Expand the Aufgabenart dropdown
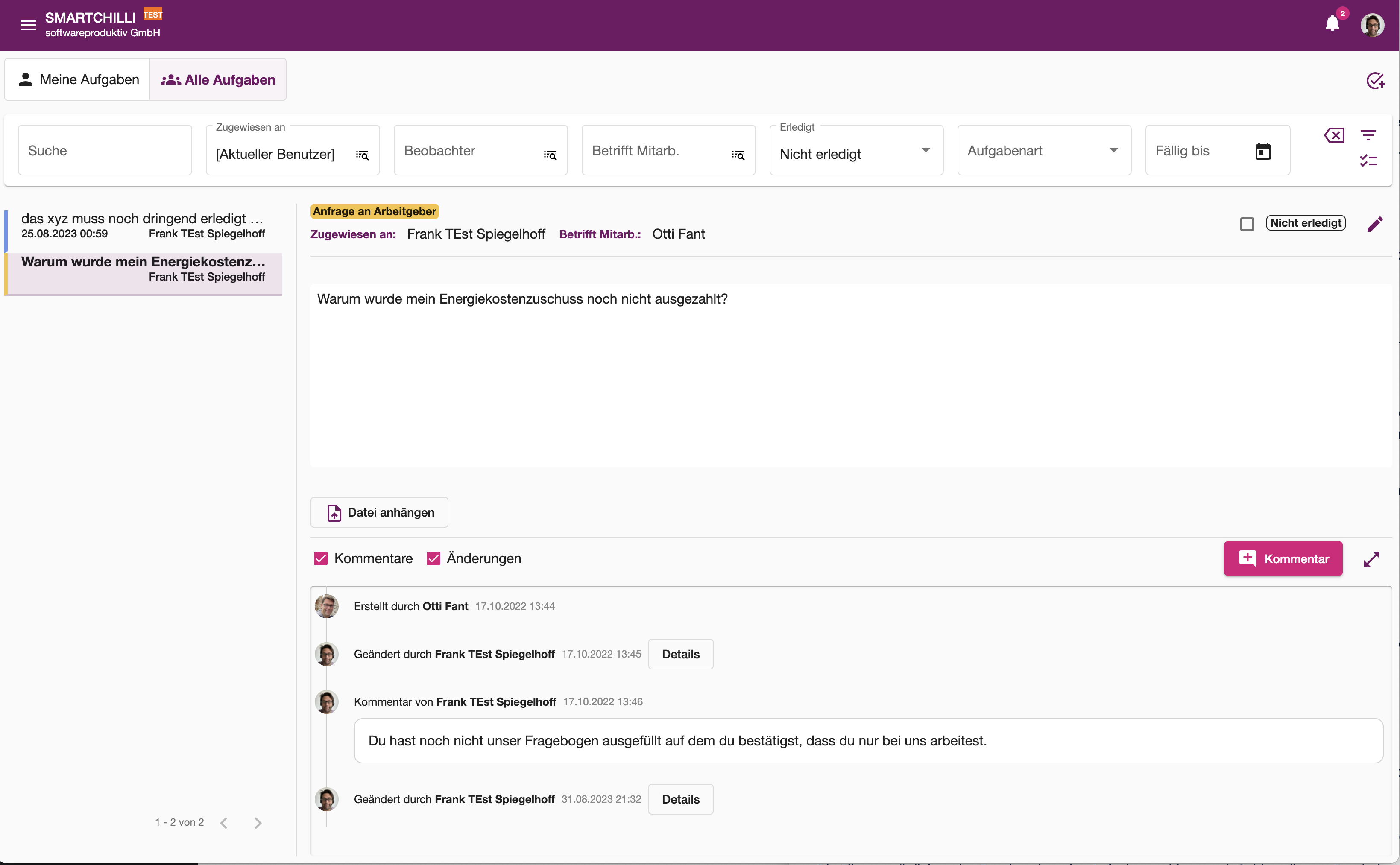1400x865 pixels. 1044,150
